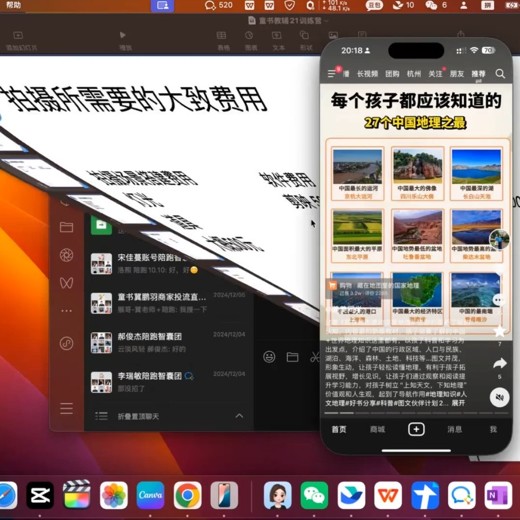Collapse pinned chats via 折叠置顶聊天 chevron

click(239, 416)
